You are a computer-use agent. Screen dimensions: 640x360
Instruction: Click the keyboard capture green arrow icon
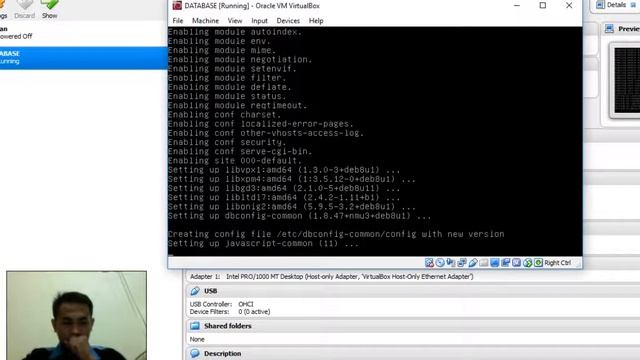pos(538,263)
